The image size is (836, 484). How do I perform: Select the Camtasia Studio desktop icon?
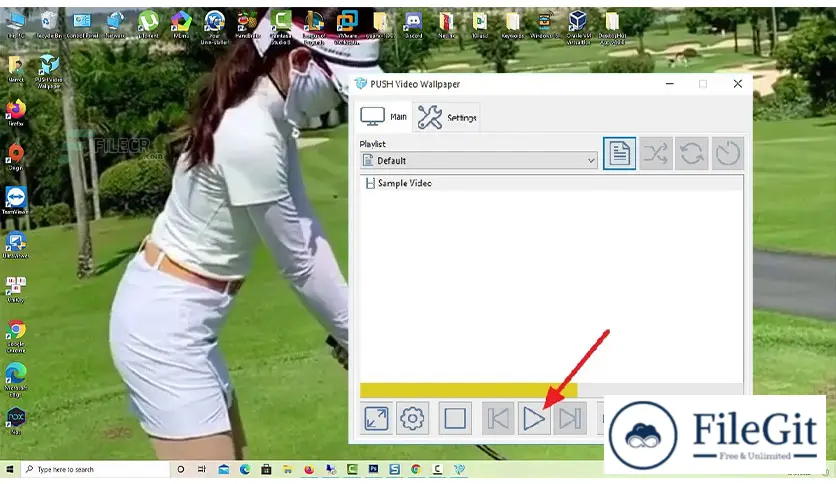pos(280,28)
